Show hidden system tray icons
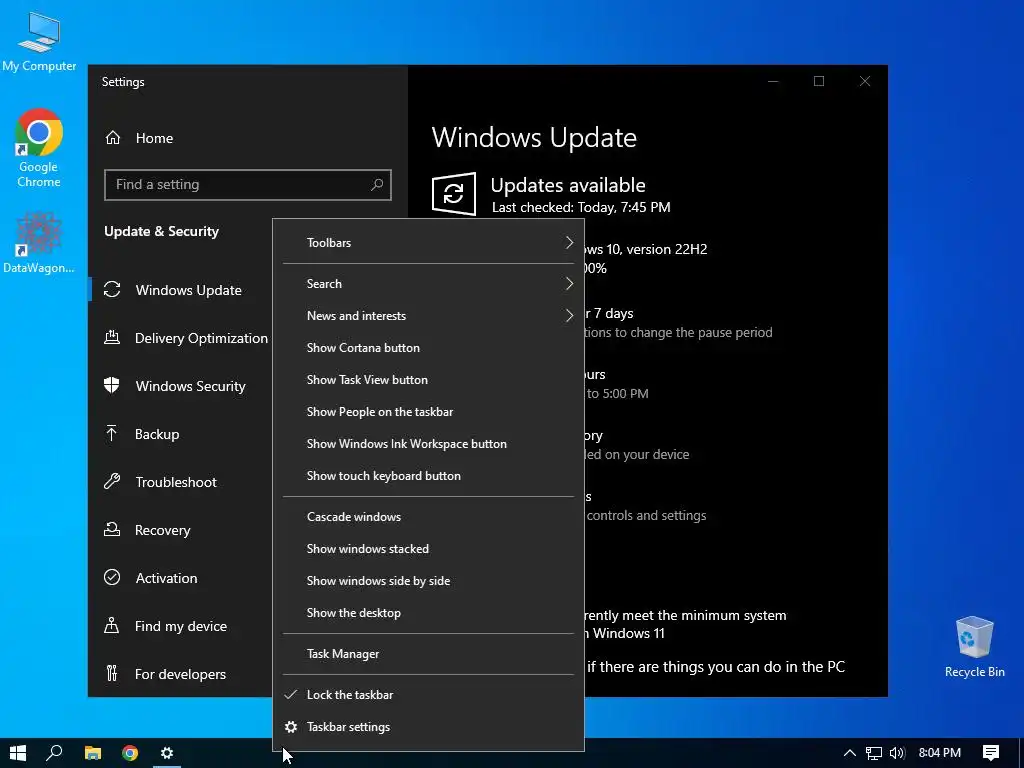Screen dimensions: 1024x768 tap(850, 753)
